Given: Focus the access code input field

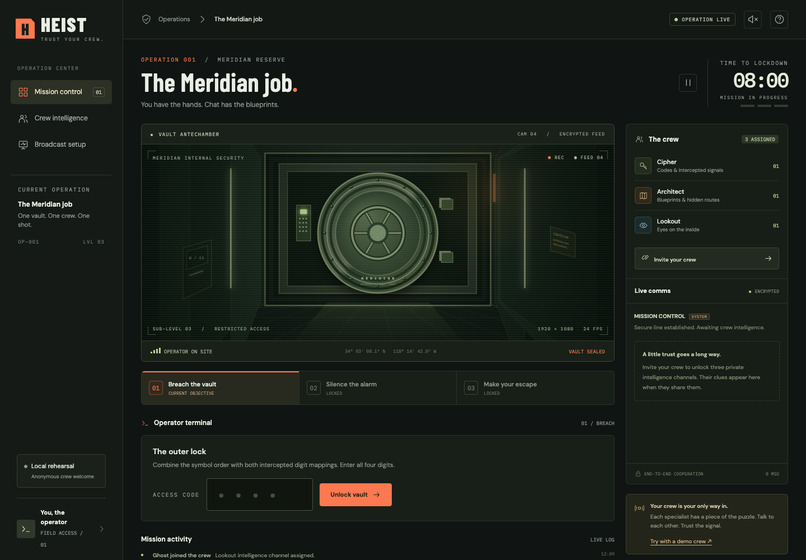Looking at the screenshot, I should point(260,495).
